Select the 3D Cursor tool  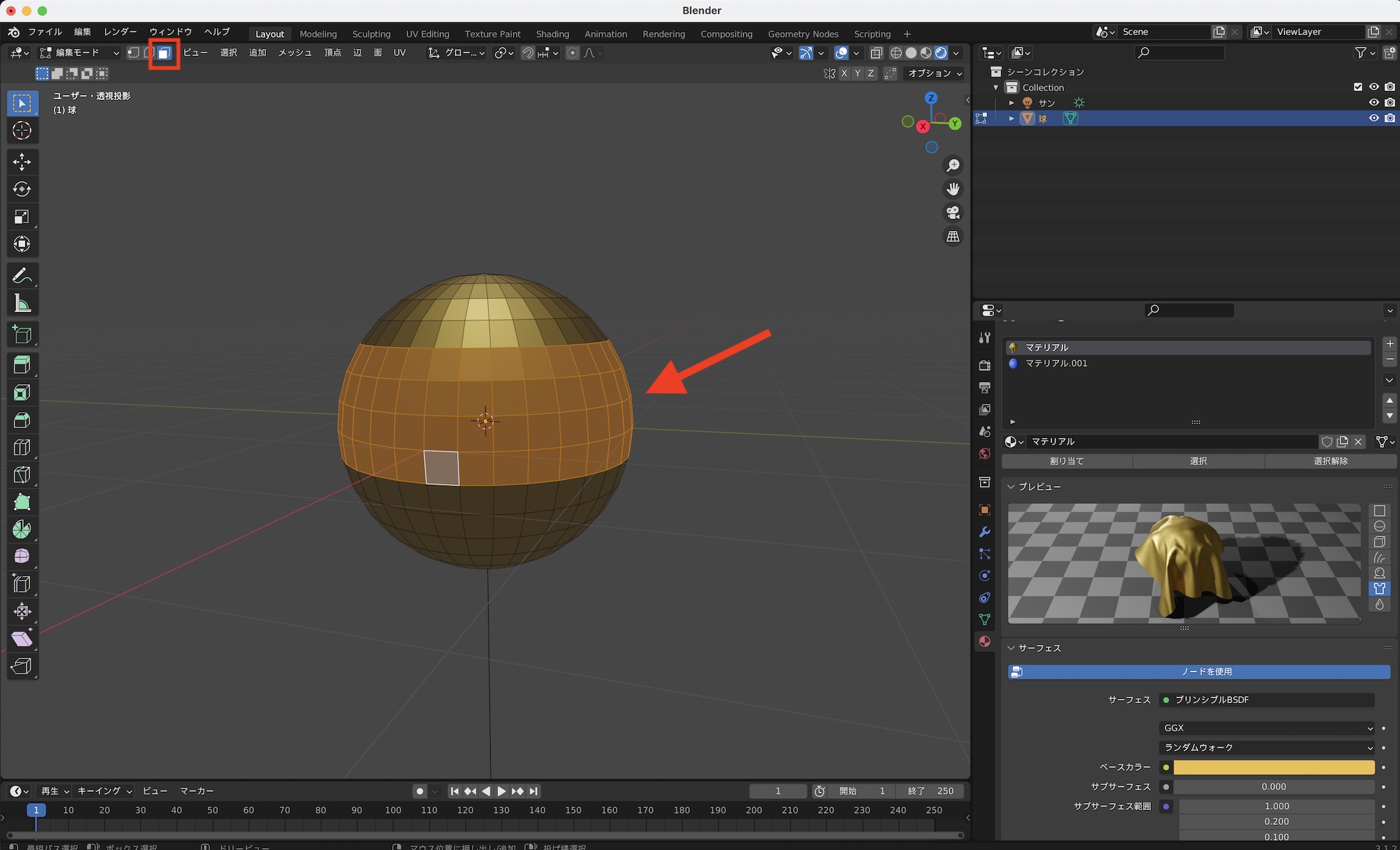[x=22, y=130]
